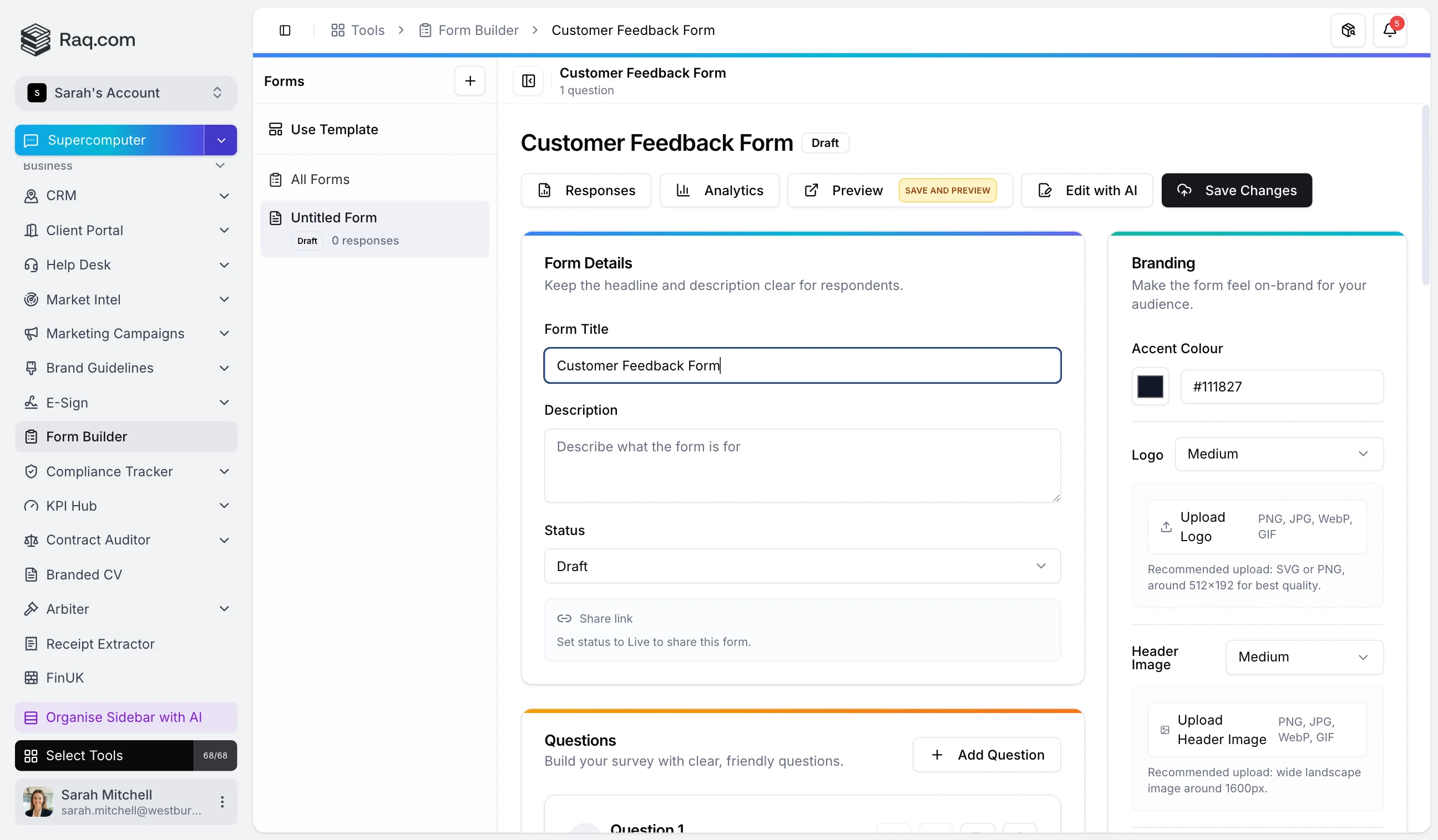The width and height of the screenshot is (1438, 840).
Task: Click the '0 responses' text under Untitled Form
Action: (365, 241)
